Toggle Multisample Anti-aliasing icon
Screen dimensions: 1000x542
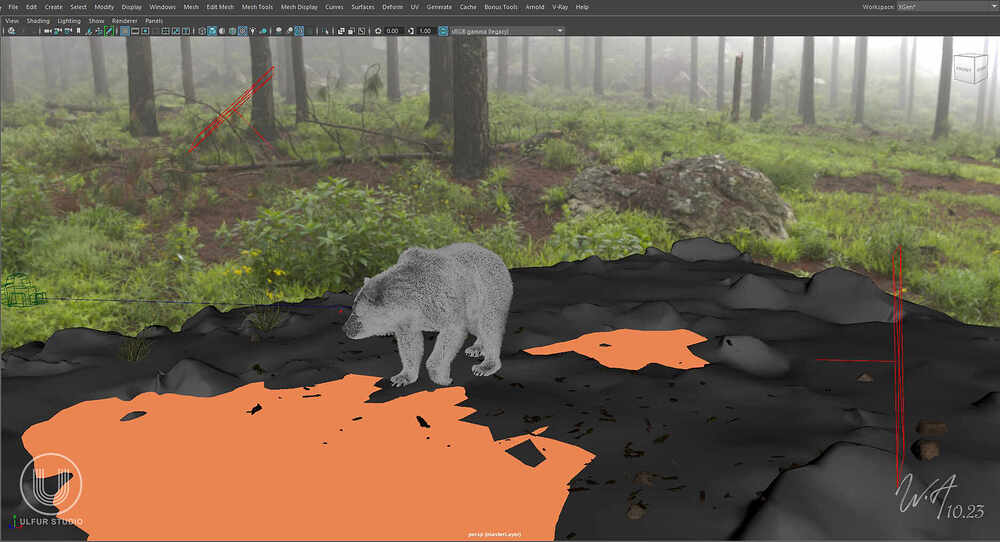(x=298, y=31)
